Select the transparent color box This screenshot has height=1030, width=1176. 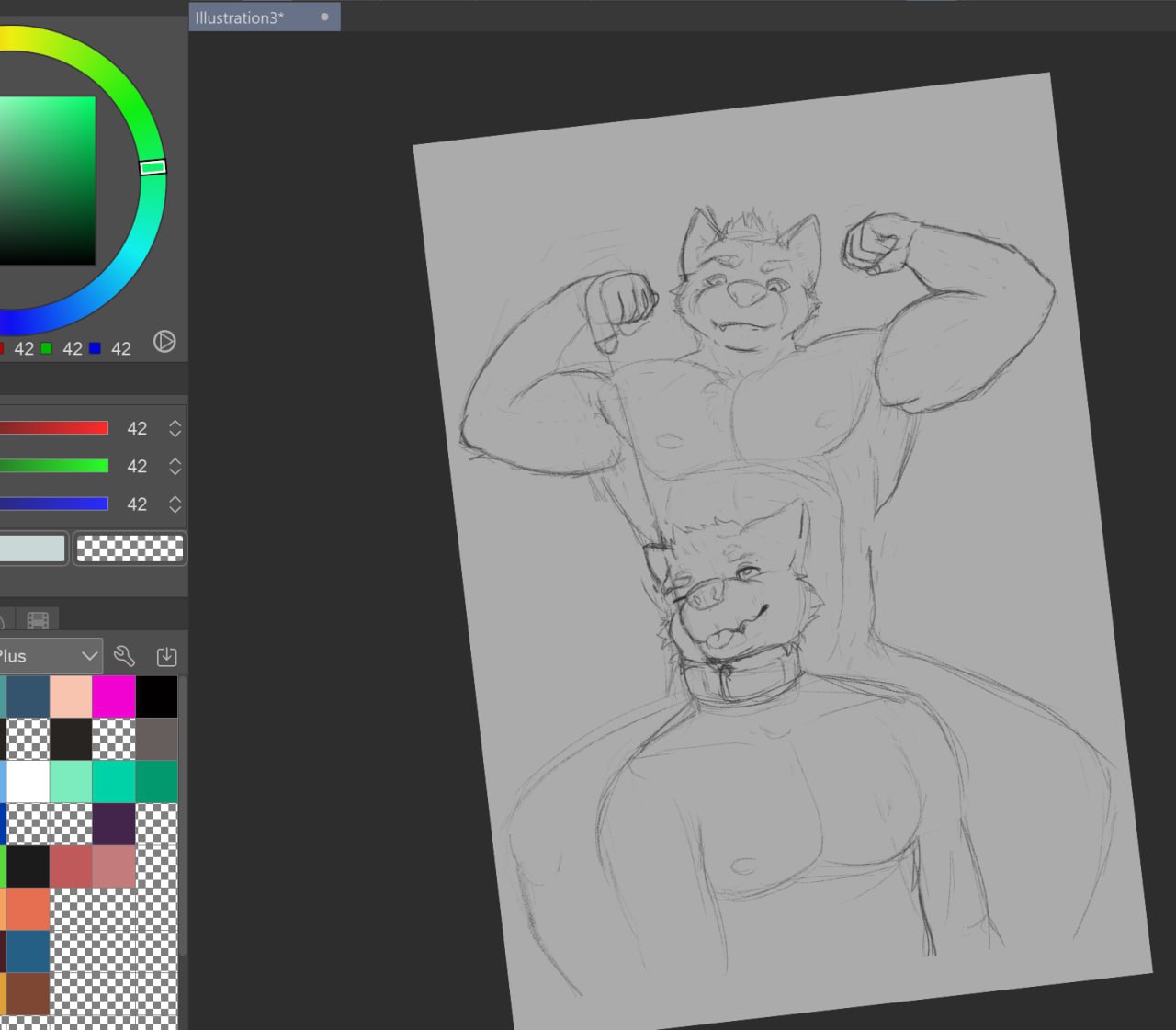[x=130, y=549]
